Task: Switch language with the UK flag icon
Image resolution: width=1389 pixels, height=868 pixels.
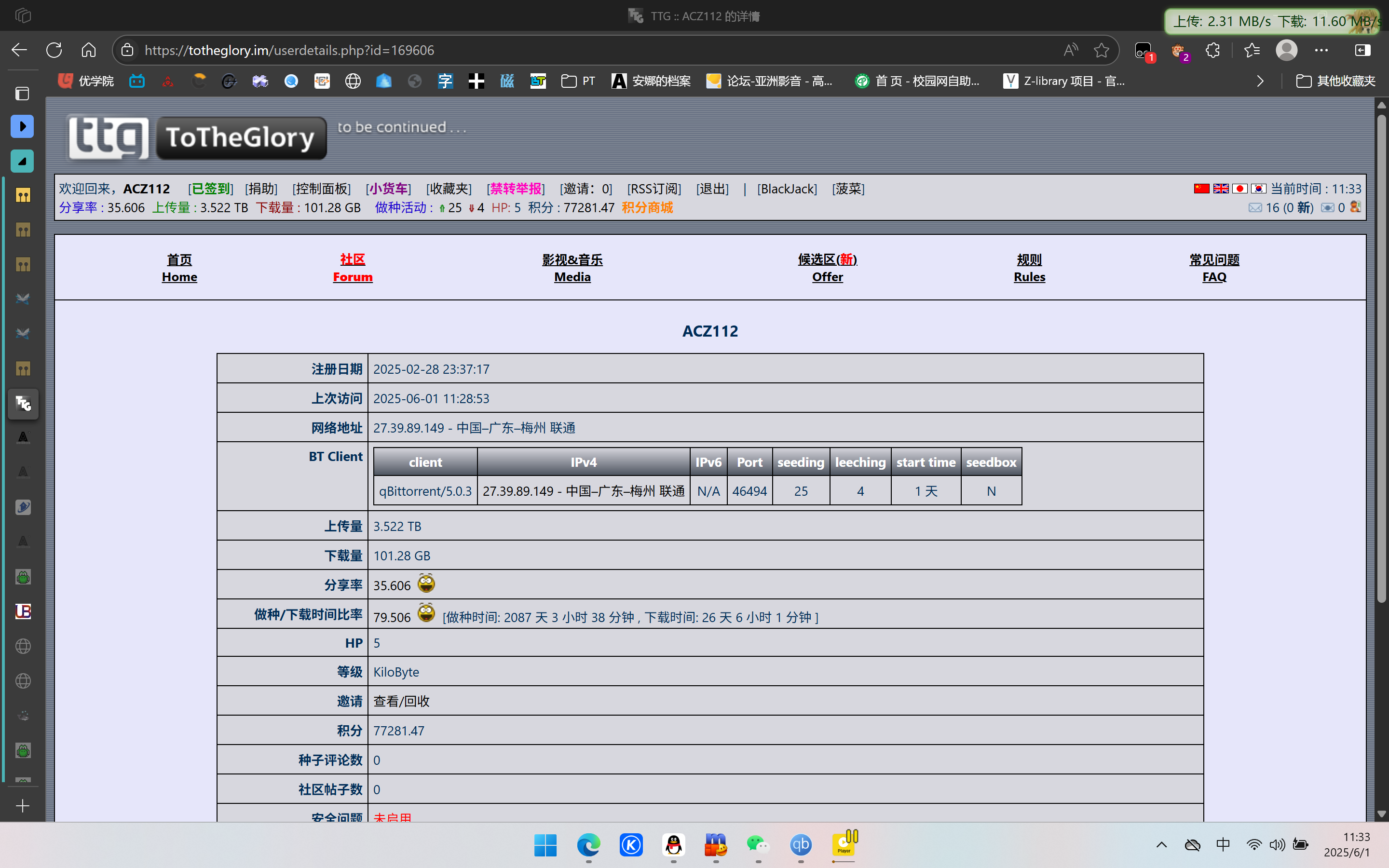Action: coord(1221,189)
